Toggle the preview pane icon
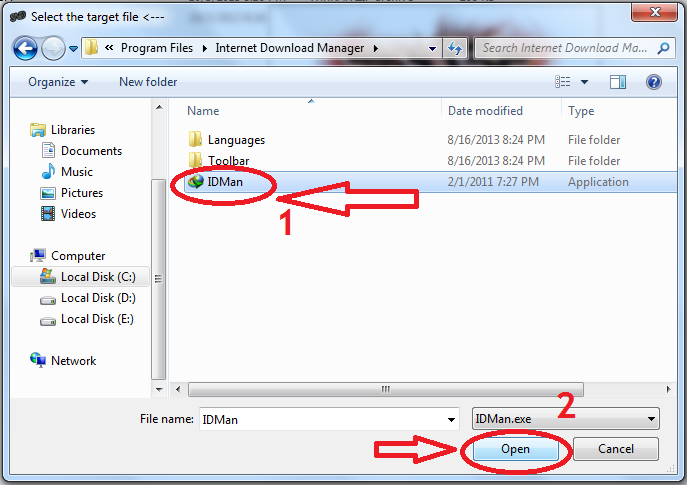The width and height of the screenshot is (687, 485). click(618, 82)
